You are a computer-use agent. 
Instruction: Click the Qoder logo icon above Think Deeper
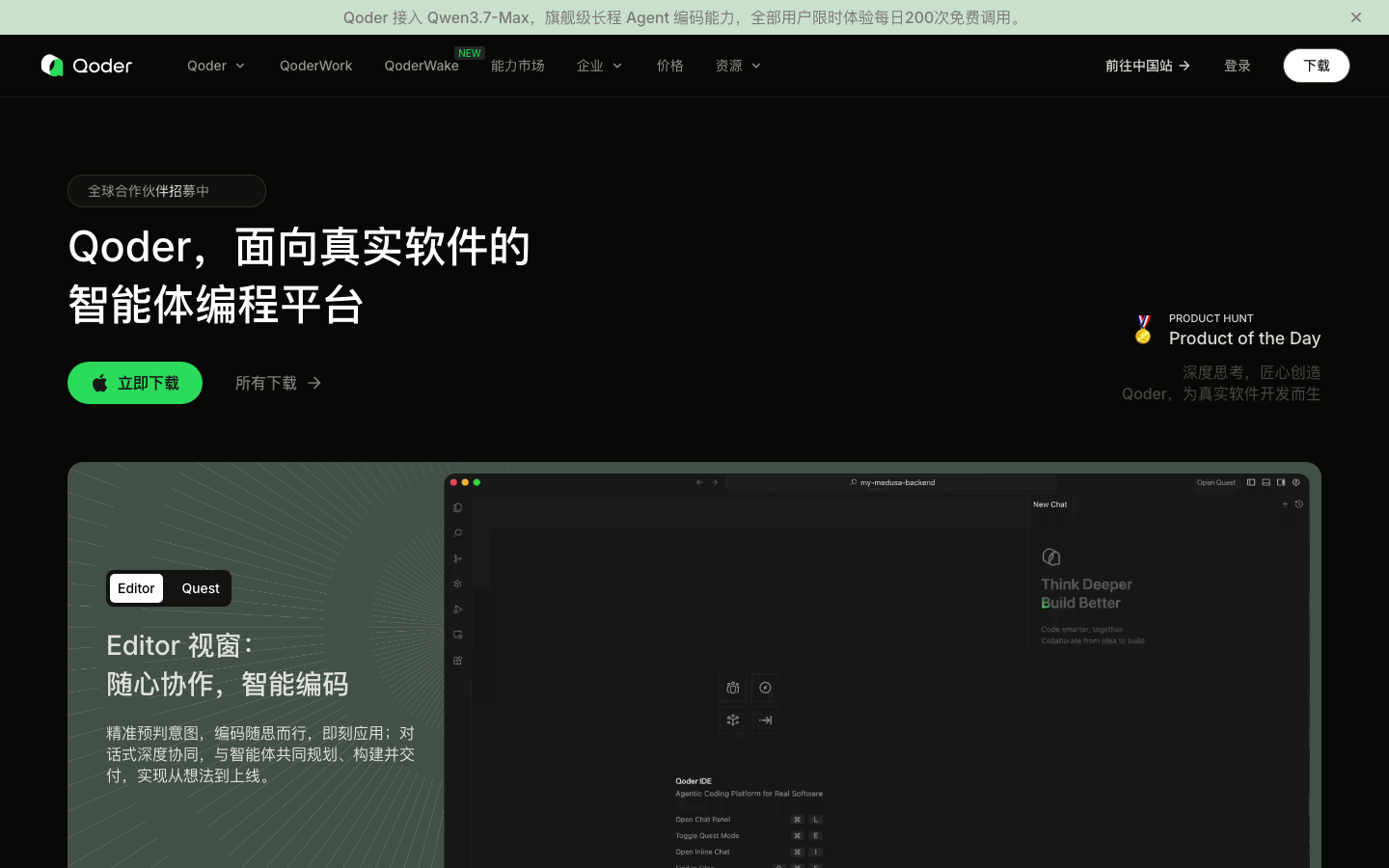[1051, 556]
